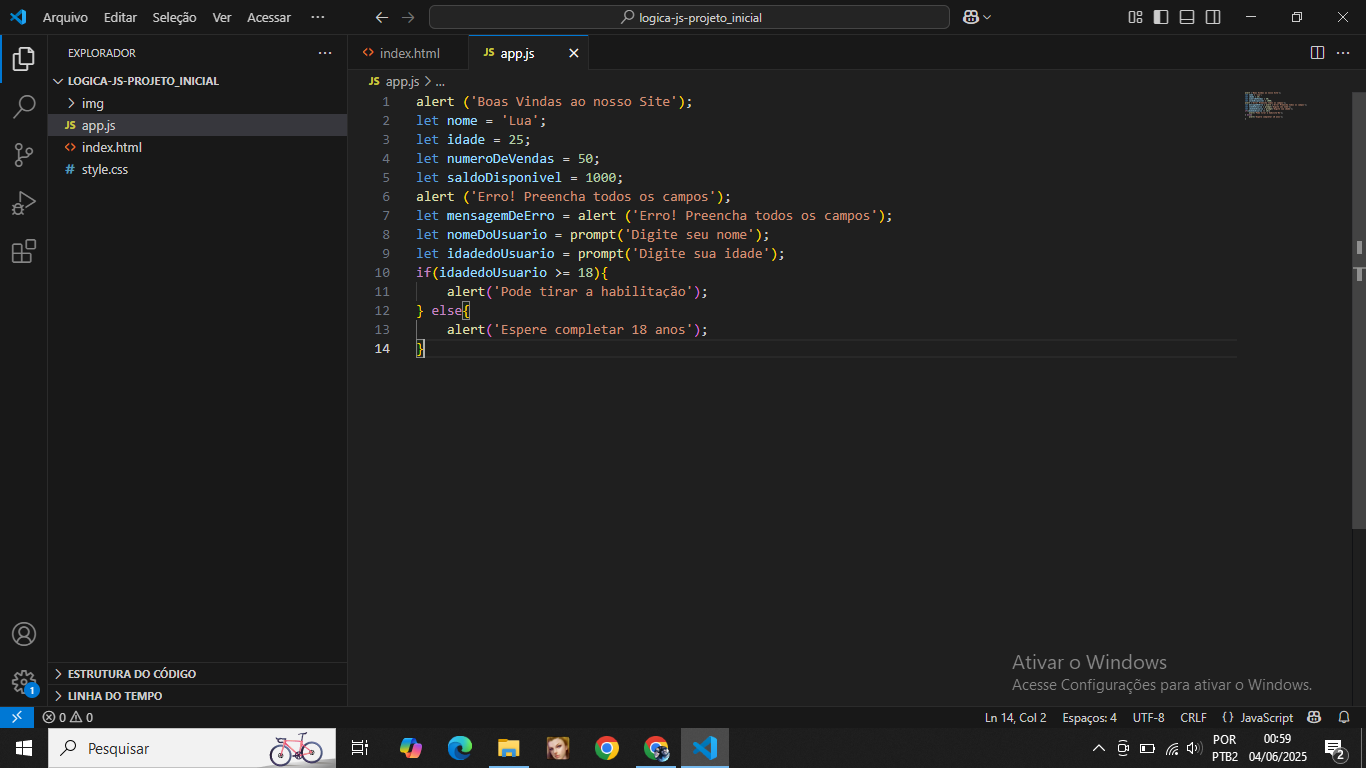Open the Editar menu
The width and height of the screenshot is (1366, 768).
pos(120,17)
